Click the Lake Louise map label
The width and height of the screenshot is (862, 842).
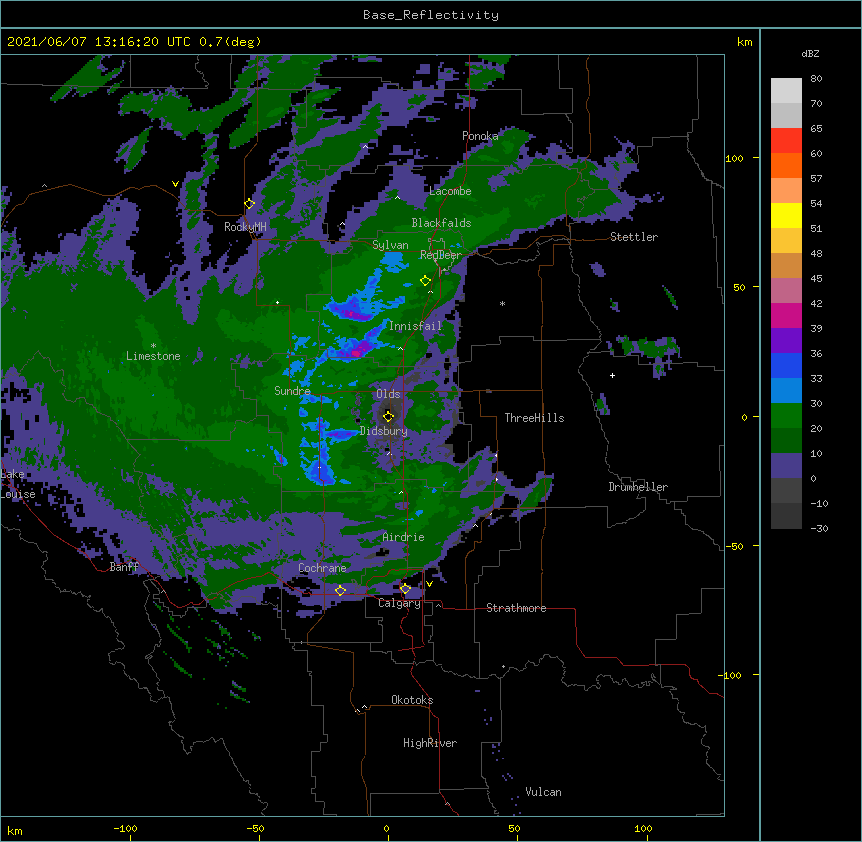coord(18,484)
